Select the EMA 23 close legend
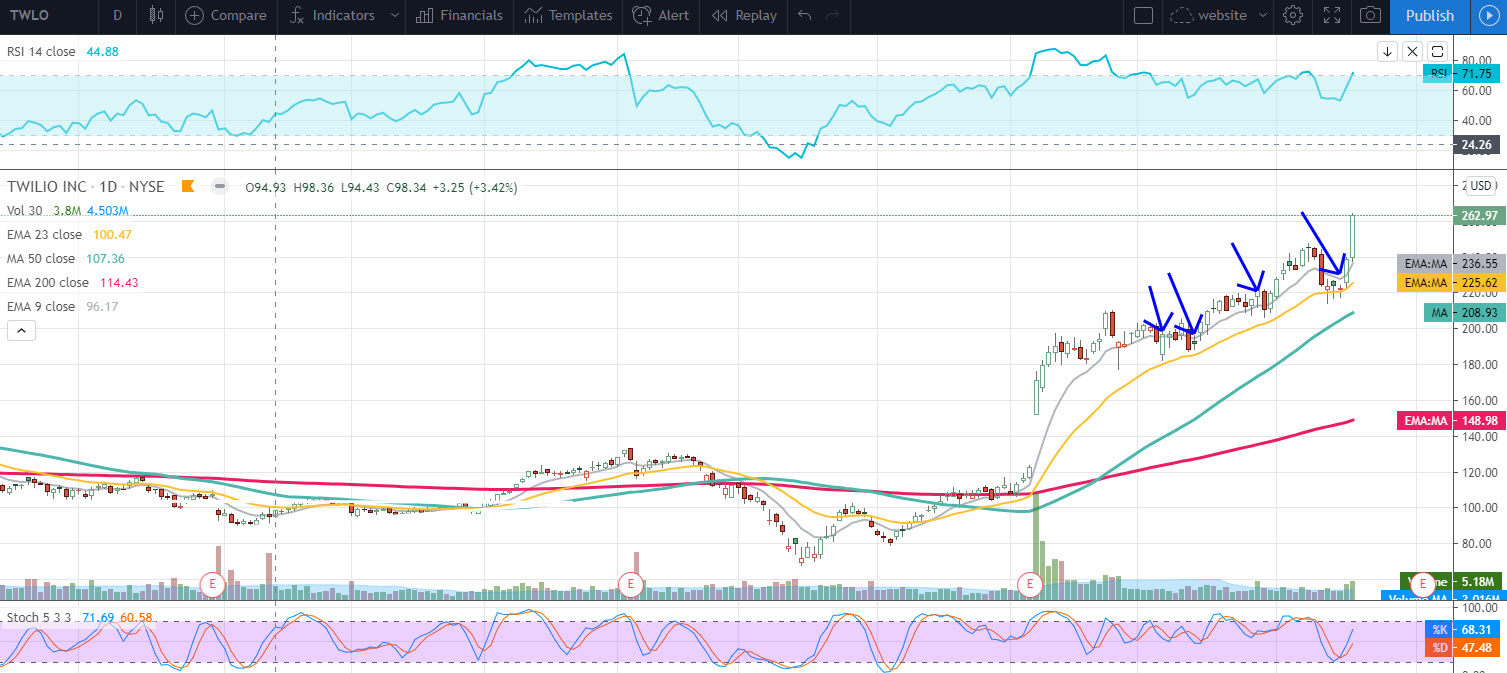Screen dimensions: 1507x673 pos(44,235)
